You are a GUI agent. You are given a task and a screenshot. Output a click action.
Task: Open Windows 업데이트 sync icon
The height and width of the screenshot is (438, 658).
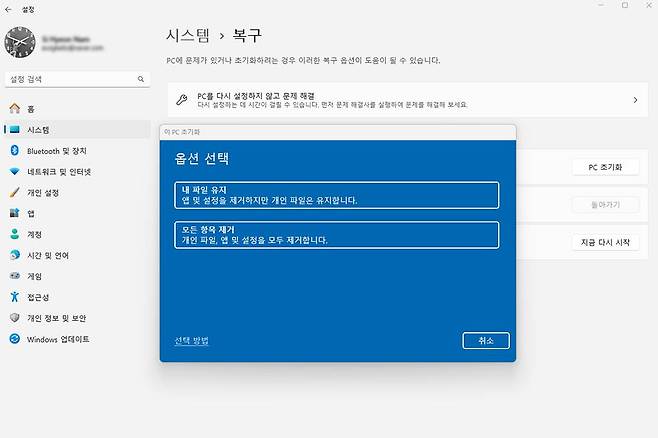pos(15,339)
